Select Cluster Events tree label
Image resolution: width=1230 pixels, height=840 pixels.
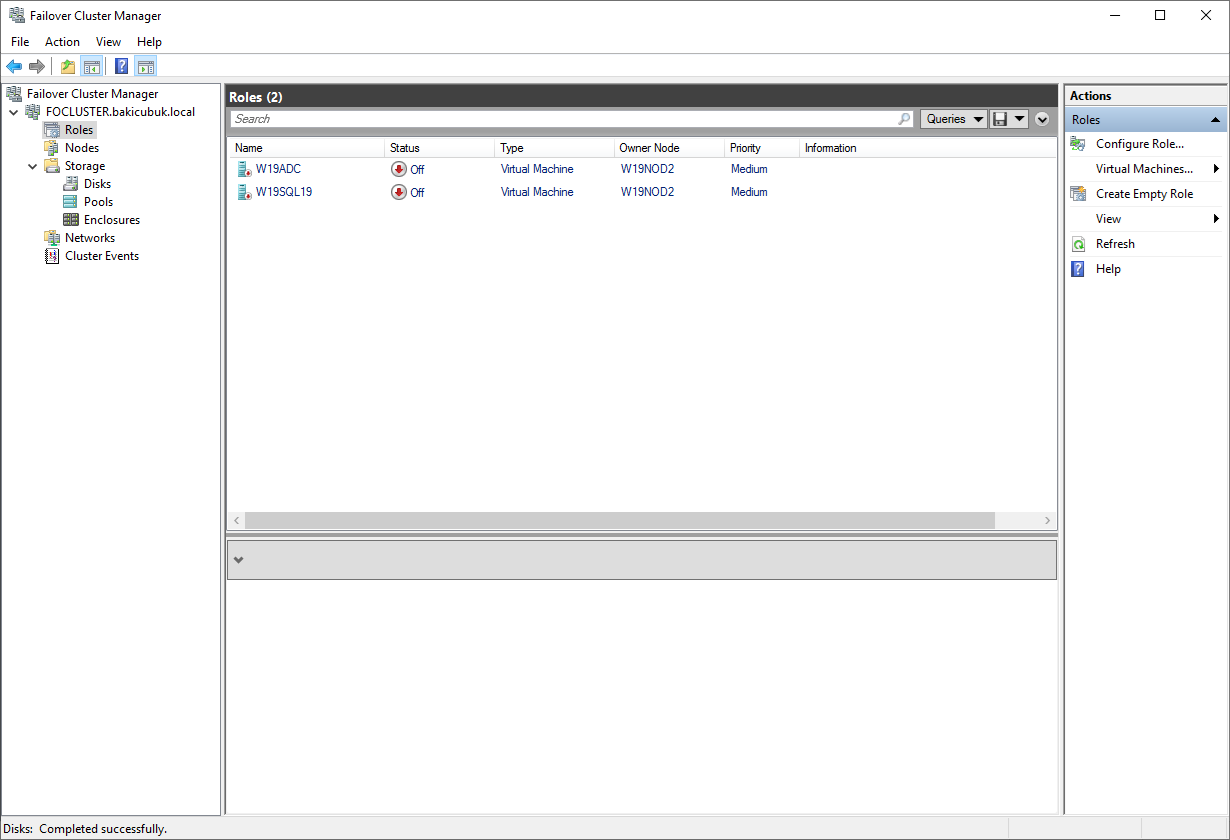tap(102, 256)
